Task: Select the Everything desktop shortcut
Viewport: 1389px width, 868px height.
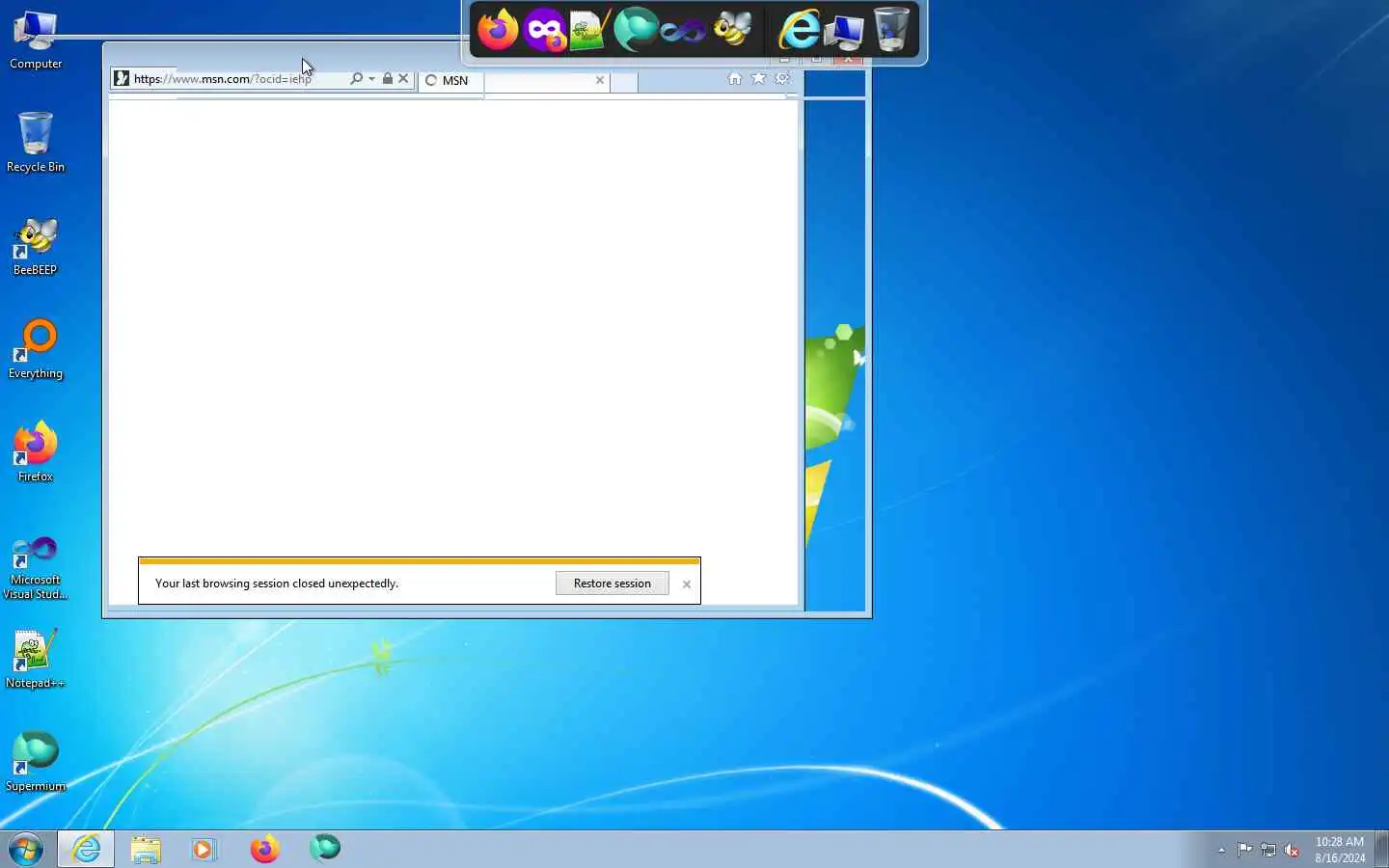Action: tap(36, 350)
